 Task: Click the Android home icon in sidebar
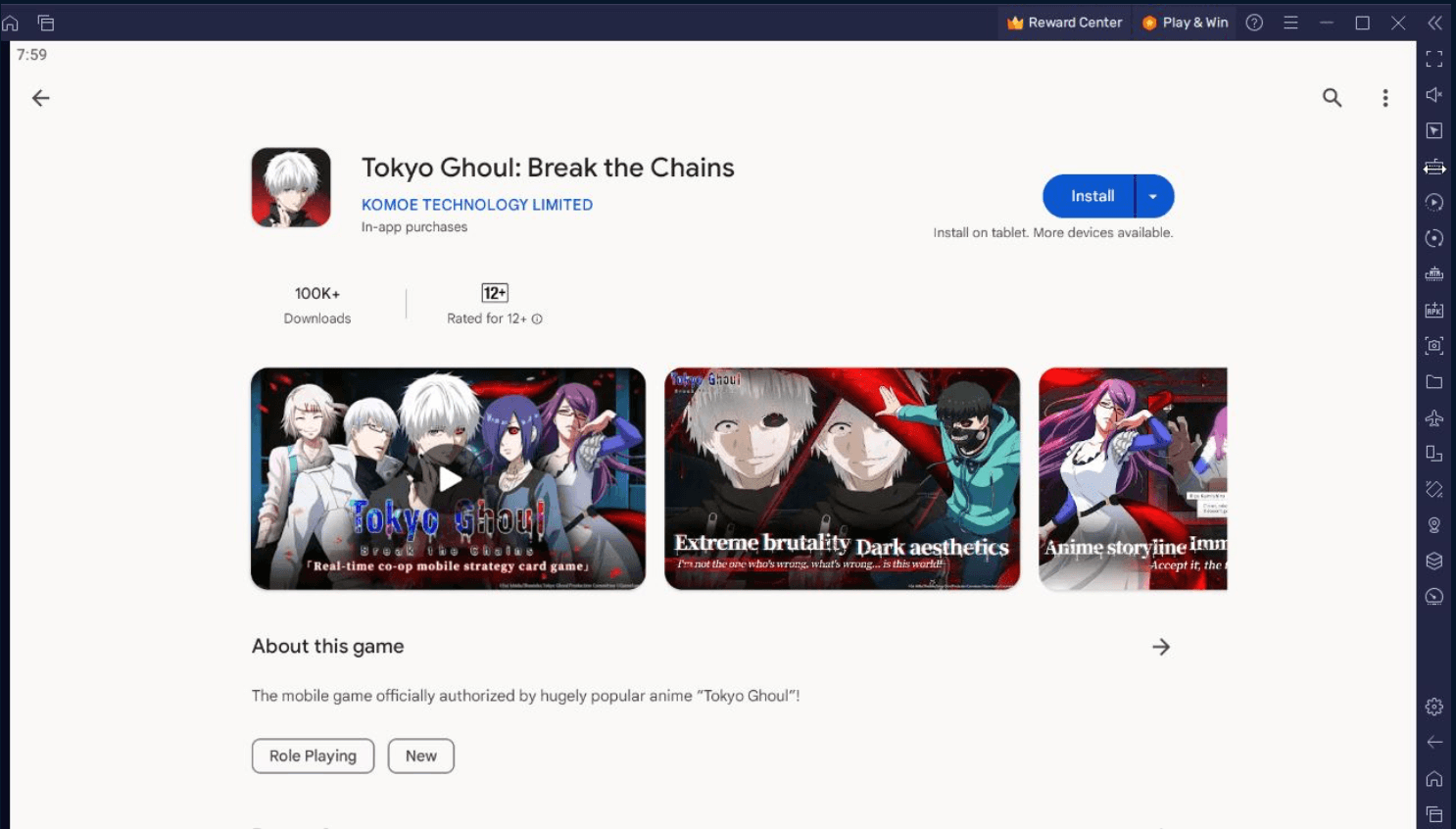pyautogui.click(x=1434, y=779)
